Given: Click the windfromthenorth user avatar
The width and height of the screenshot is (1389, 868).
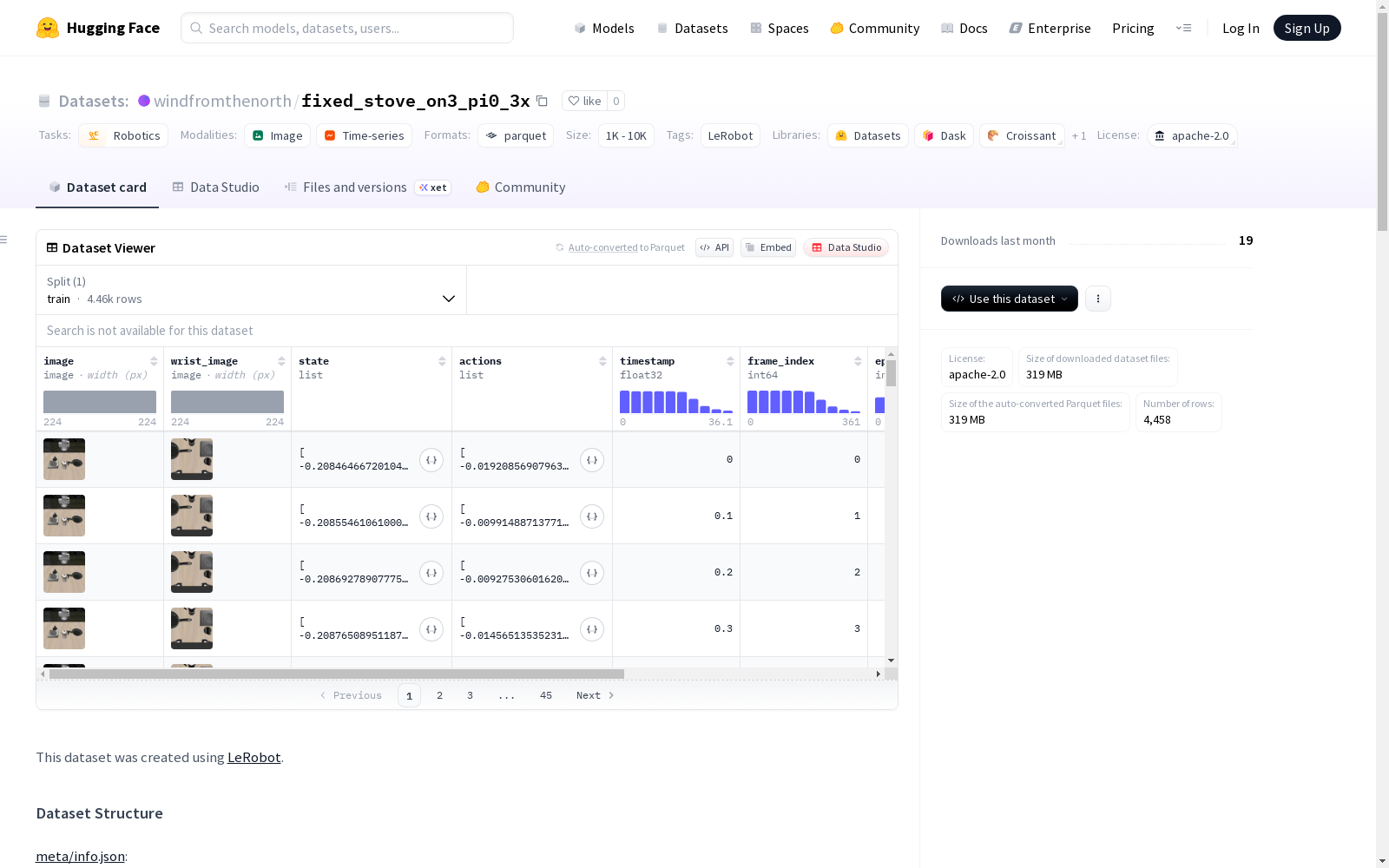Looking at the screenshot, I should coord(144,101).
